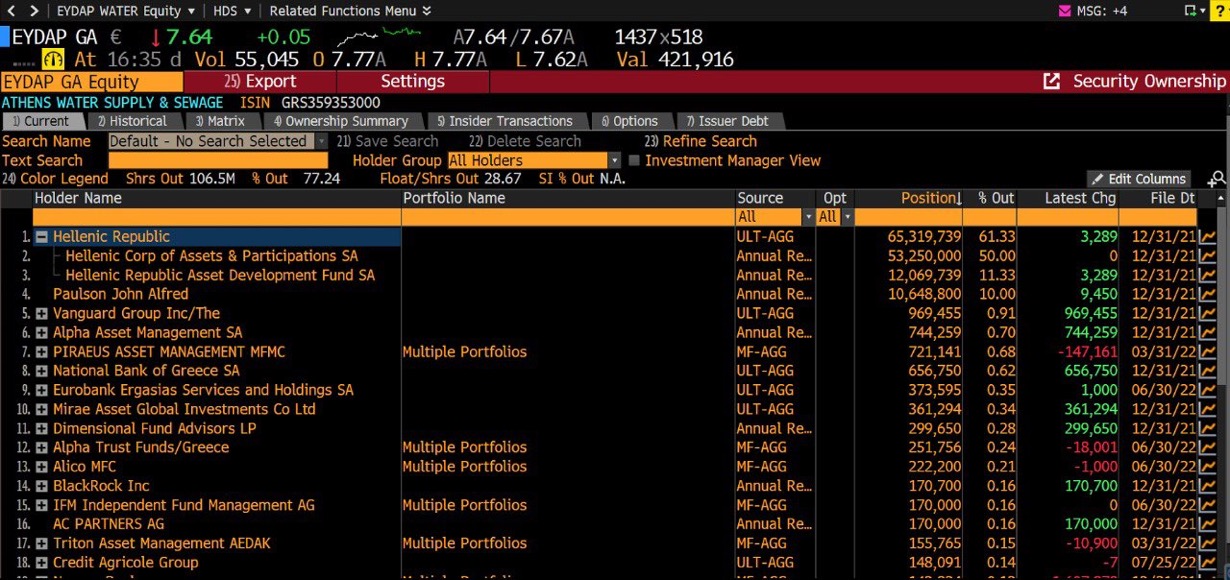Viewport: 1230px width, 580px height.
Task: Expand PIRAEUS ASSET MANAGEMENT MFMC row
Action: click(42, 352)
